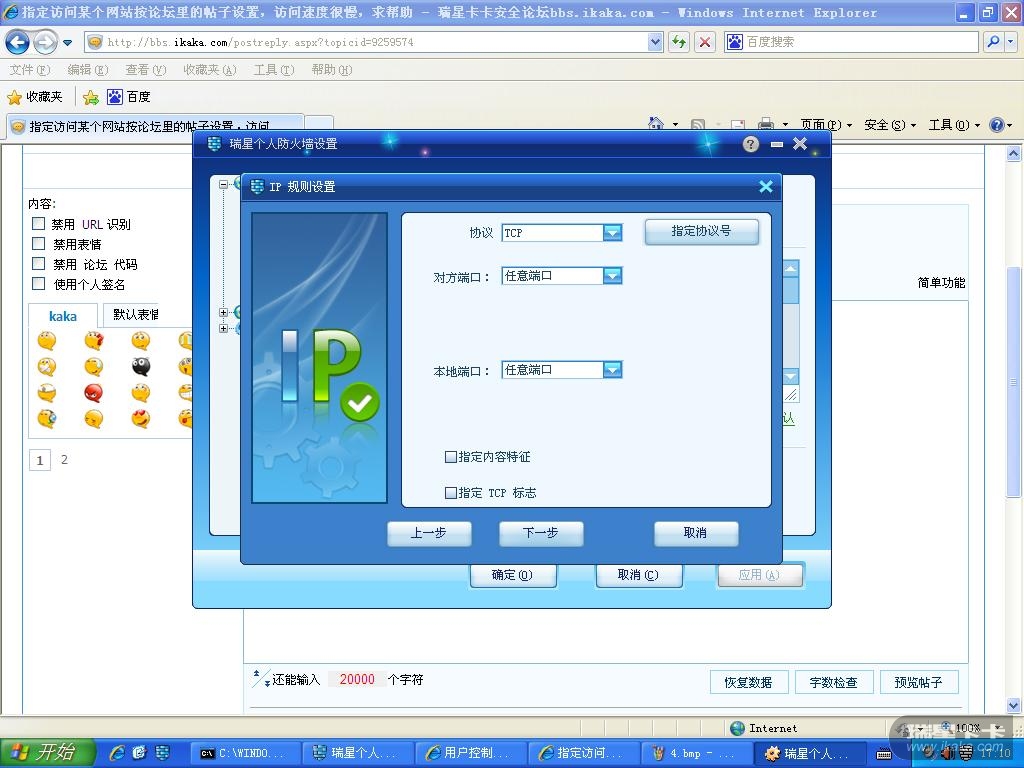Click the 指定协议号 button

(x=701, y=231)
